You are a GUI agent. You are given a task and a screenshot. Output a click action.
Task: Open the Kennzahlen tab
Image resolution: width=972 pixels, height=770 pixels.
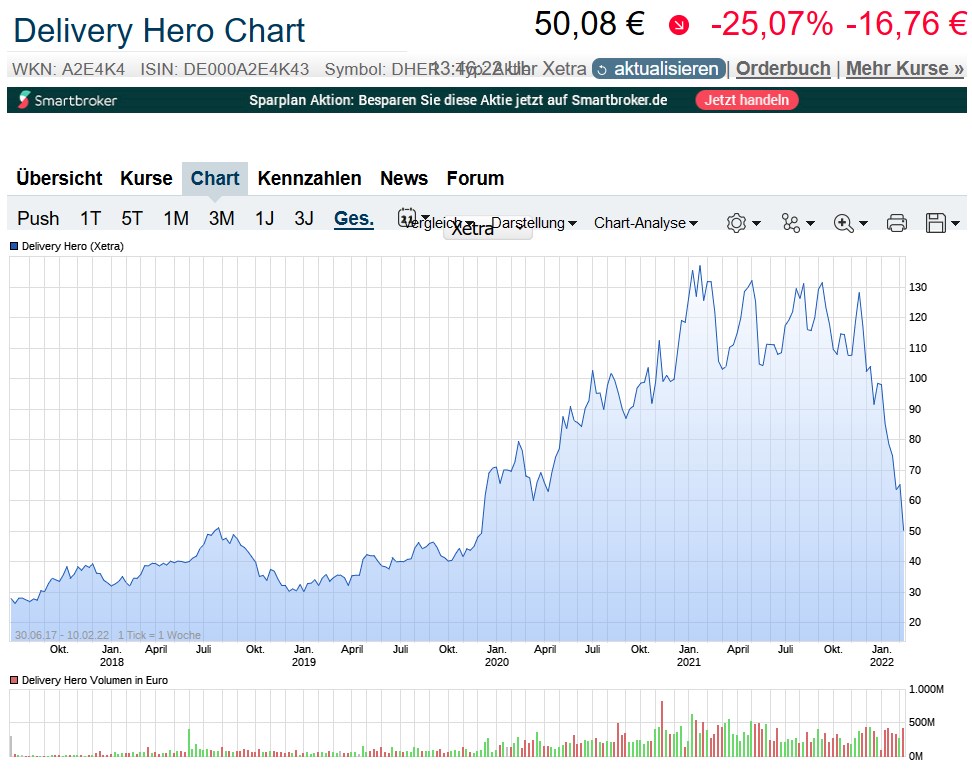tap(309, 179)
